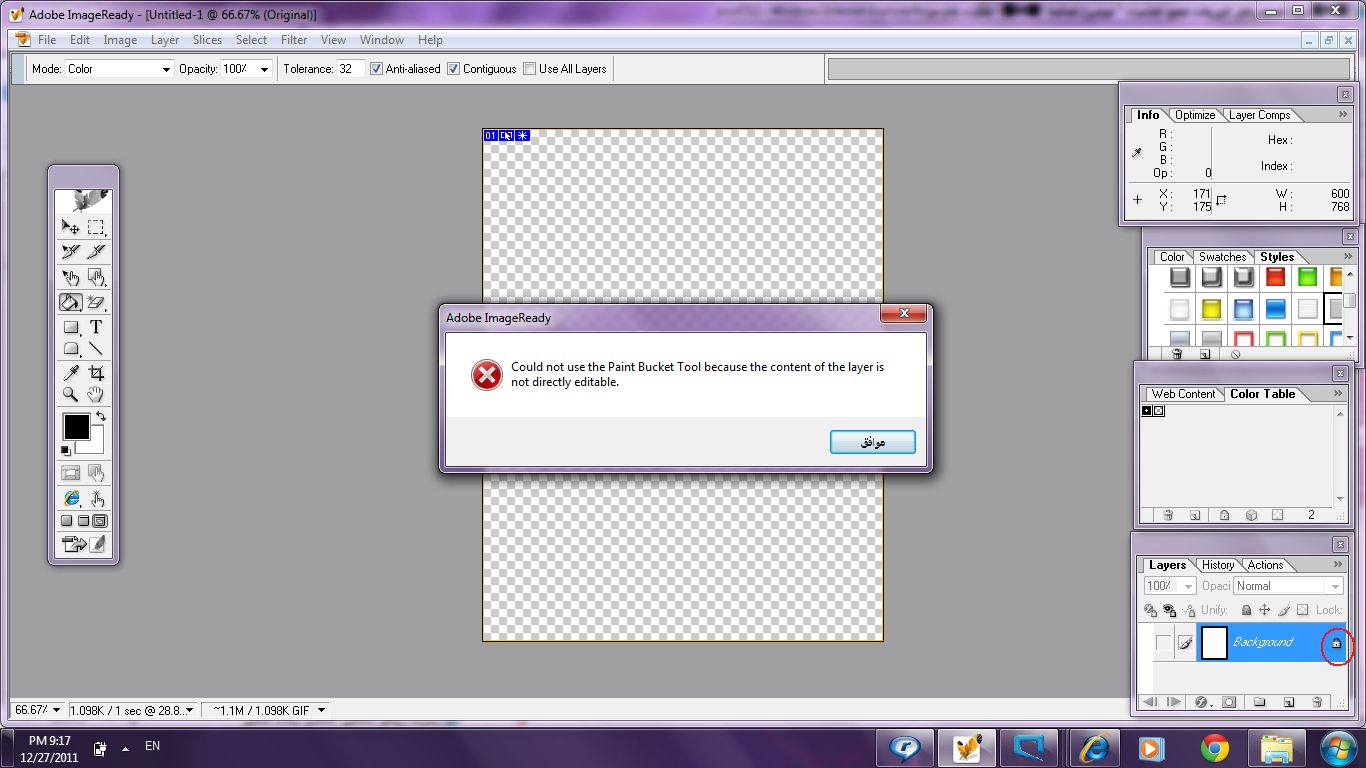Activate the Zoom magnifier tool
1366x768 pixels.
tap(71, 395)
